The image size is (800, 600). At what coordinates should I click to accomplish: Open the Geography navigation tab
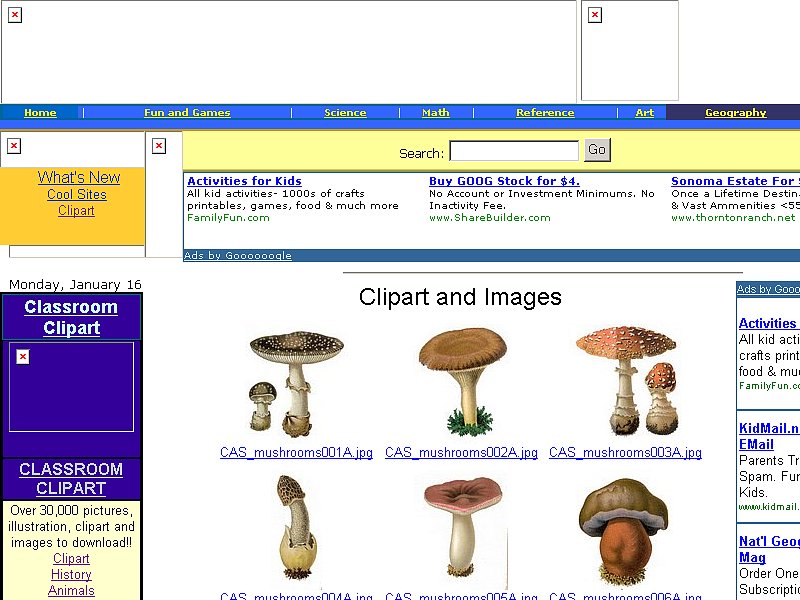(x=735, y=112)
